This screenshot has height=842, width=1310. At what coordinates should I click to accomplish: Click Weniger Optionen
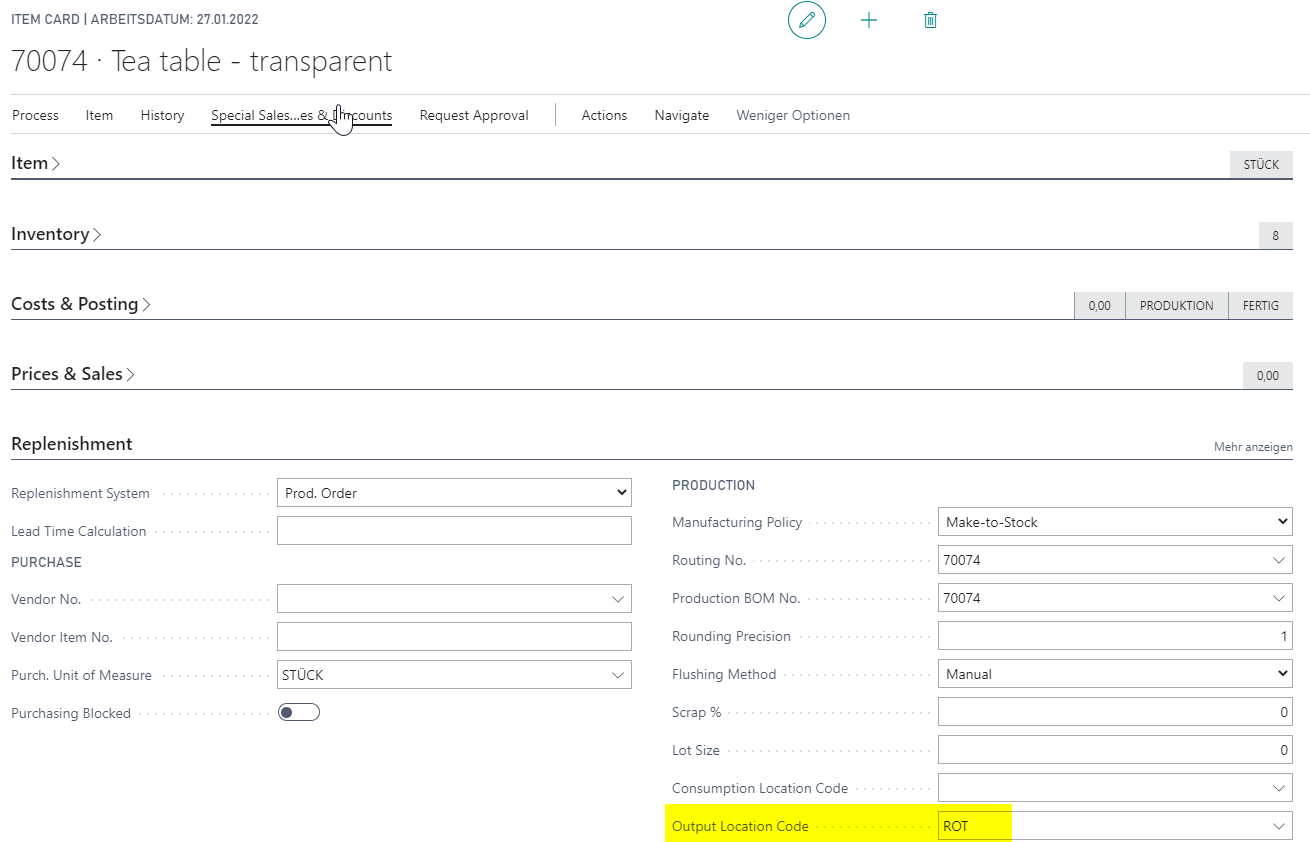(x=793, y=115)
